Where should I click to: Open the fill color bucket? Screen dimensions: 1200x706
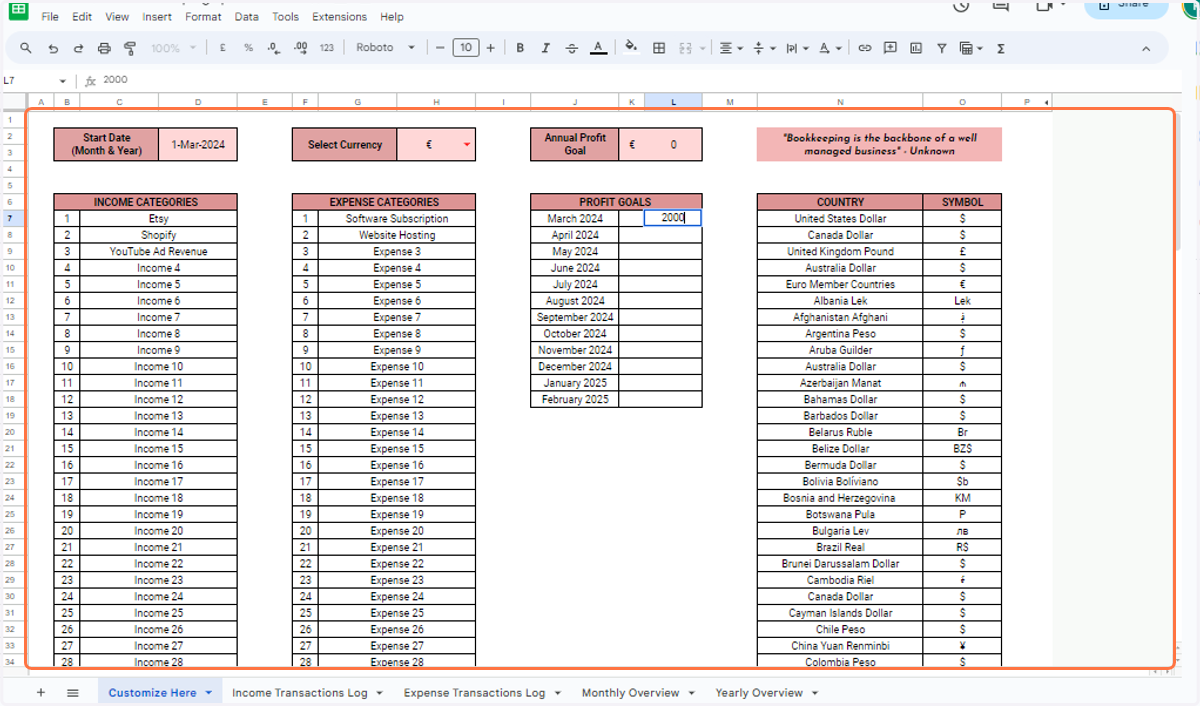pyautogui.click(x=631, y=48)
